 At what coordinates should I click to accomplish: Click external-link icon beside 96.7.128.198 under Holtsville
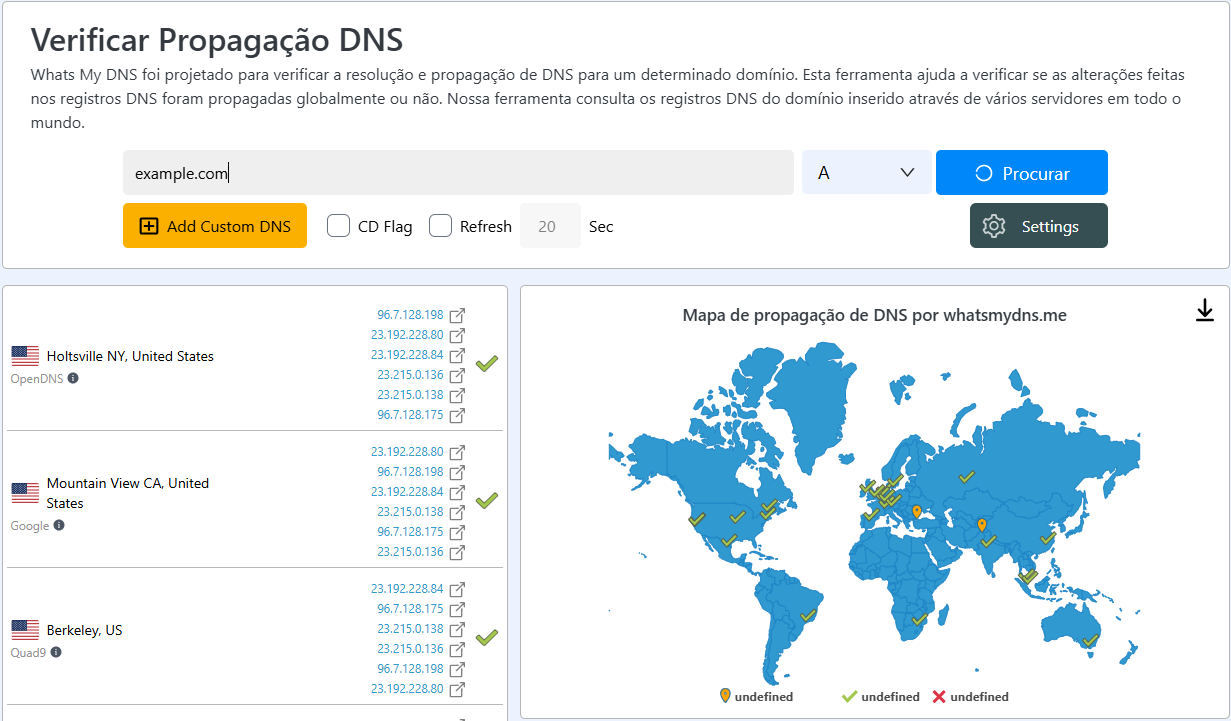(x=457, y=315)
